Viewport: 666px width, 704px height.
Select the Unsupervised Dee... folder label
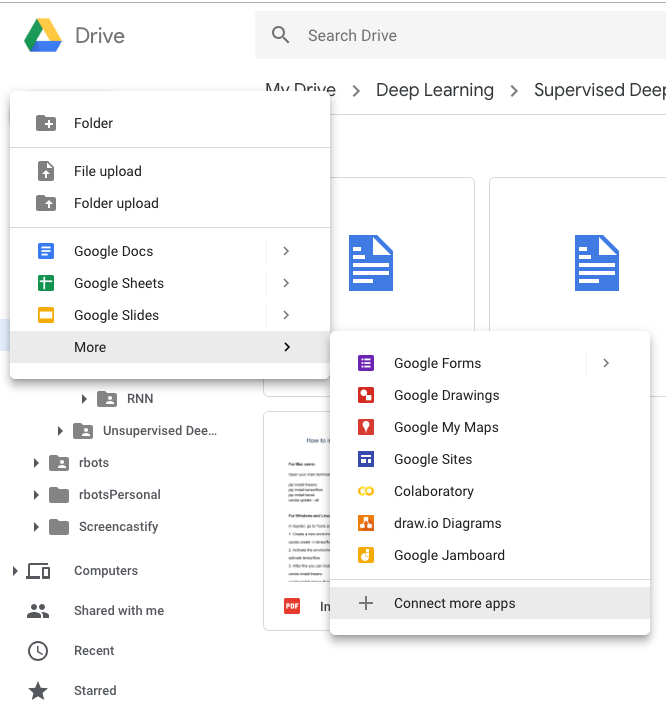pos(160,431)
